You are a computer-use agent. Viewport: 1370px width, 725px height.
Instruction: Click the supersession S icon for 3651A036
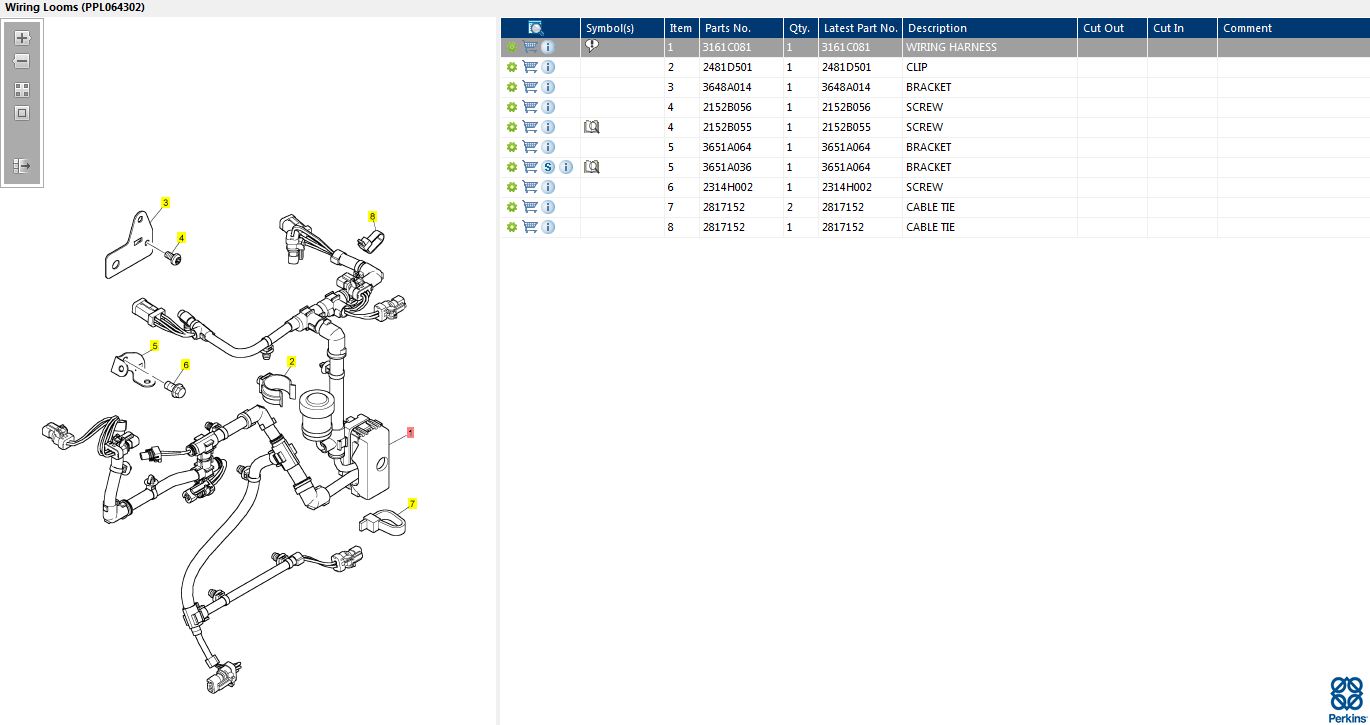pyautogui.click(x=548, y=167)
